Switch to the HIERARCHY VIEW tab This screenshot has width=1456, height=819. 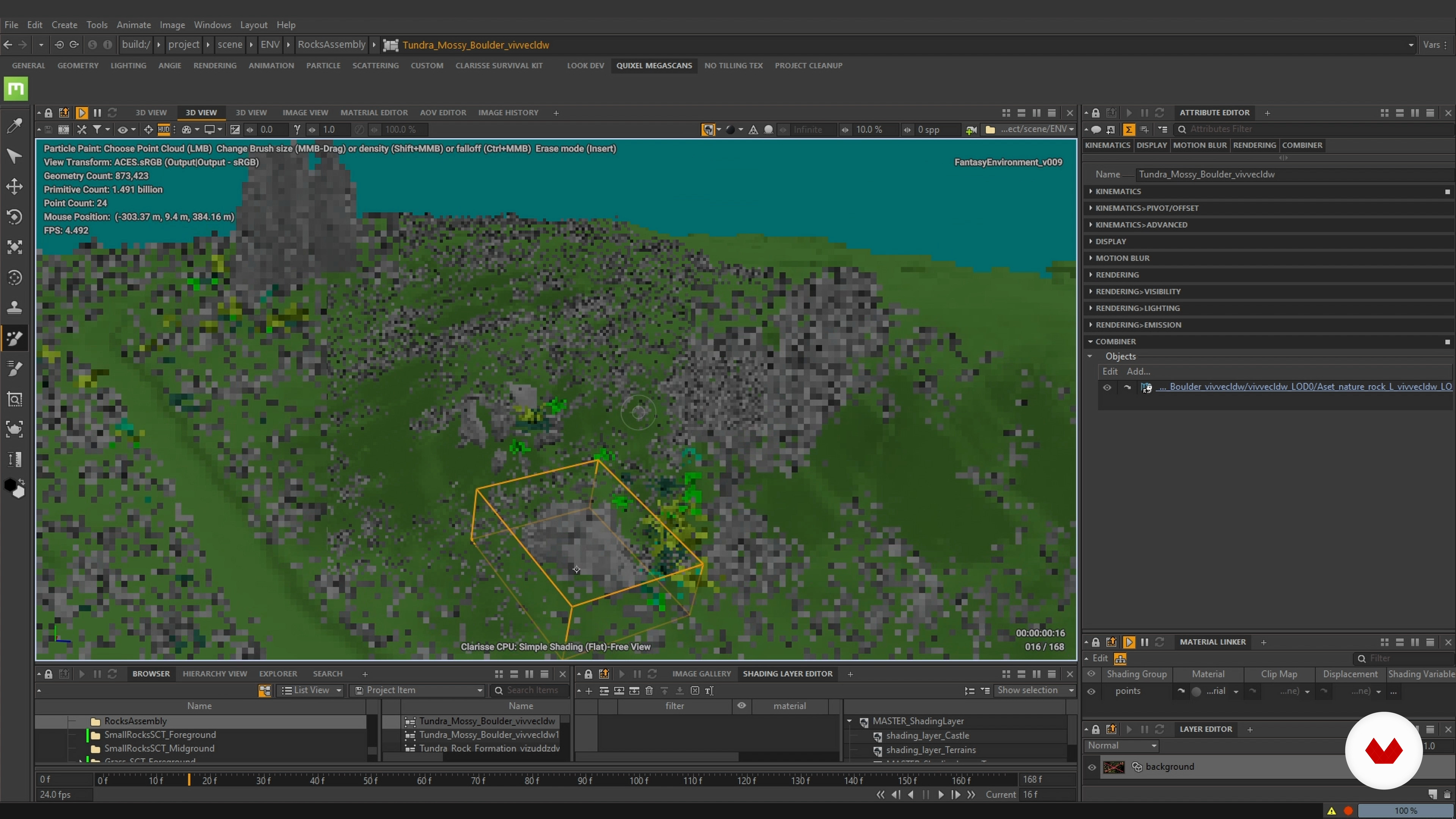click(x=215, y=674)
